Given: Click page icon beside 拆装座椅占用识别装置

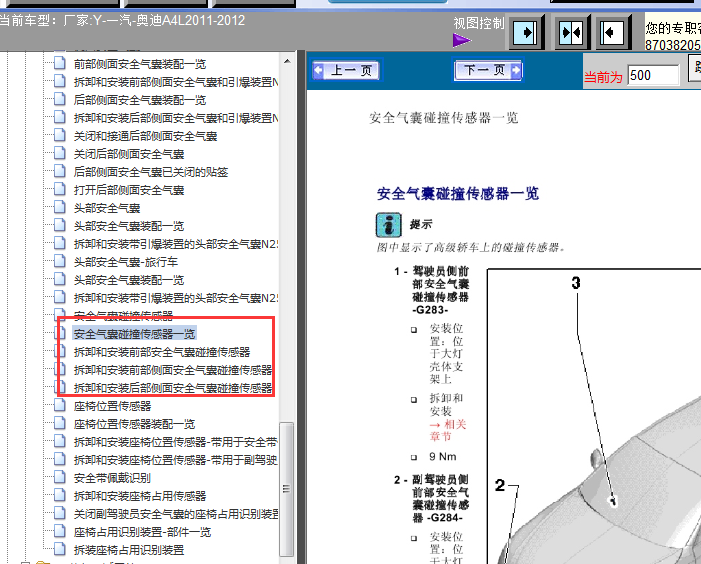Looking at the screenshot, I should tap(59, 549).
